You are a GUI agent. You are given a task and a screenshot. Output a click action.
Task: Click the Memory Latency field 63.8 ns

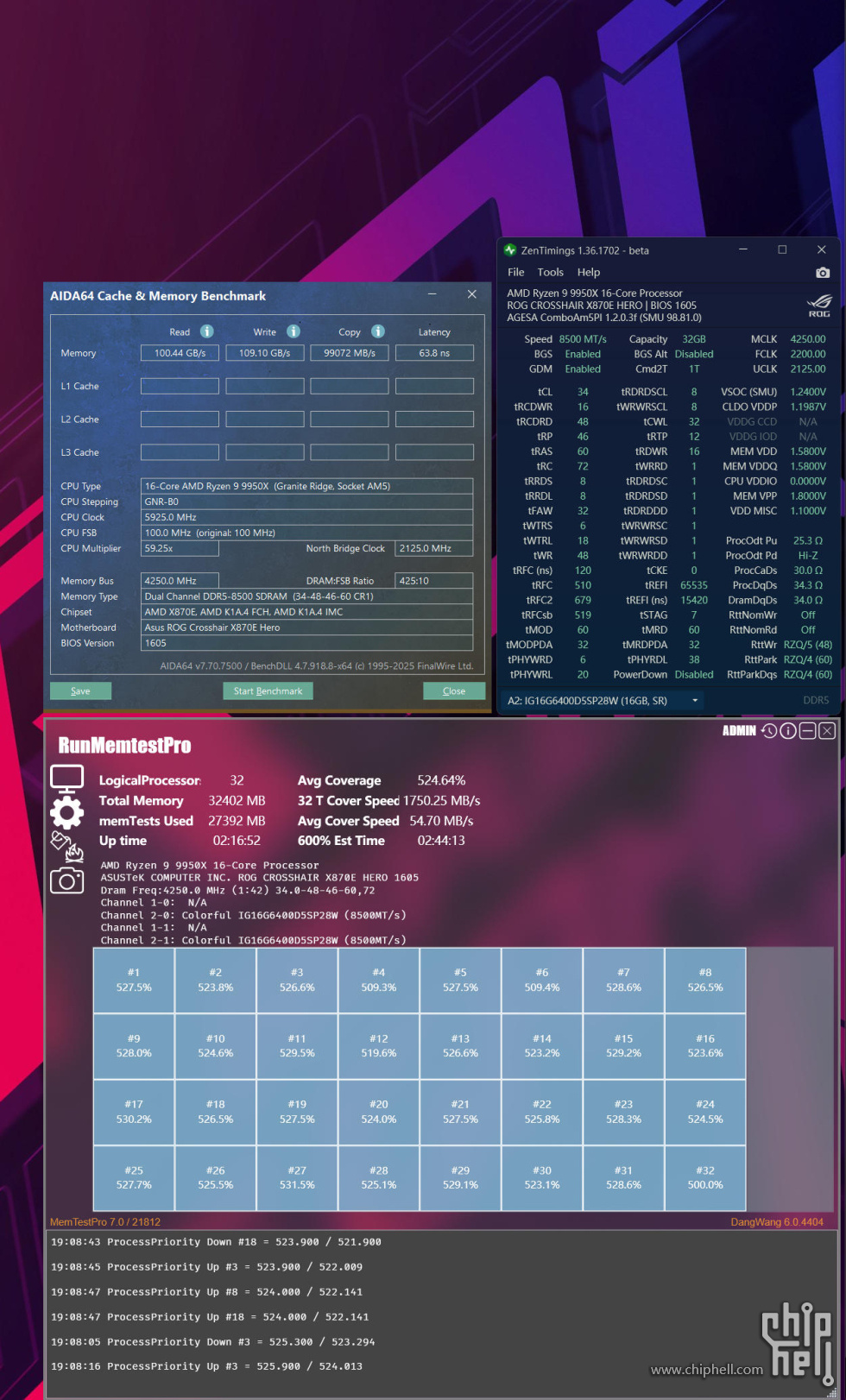(x=434, y=353)
